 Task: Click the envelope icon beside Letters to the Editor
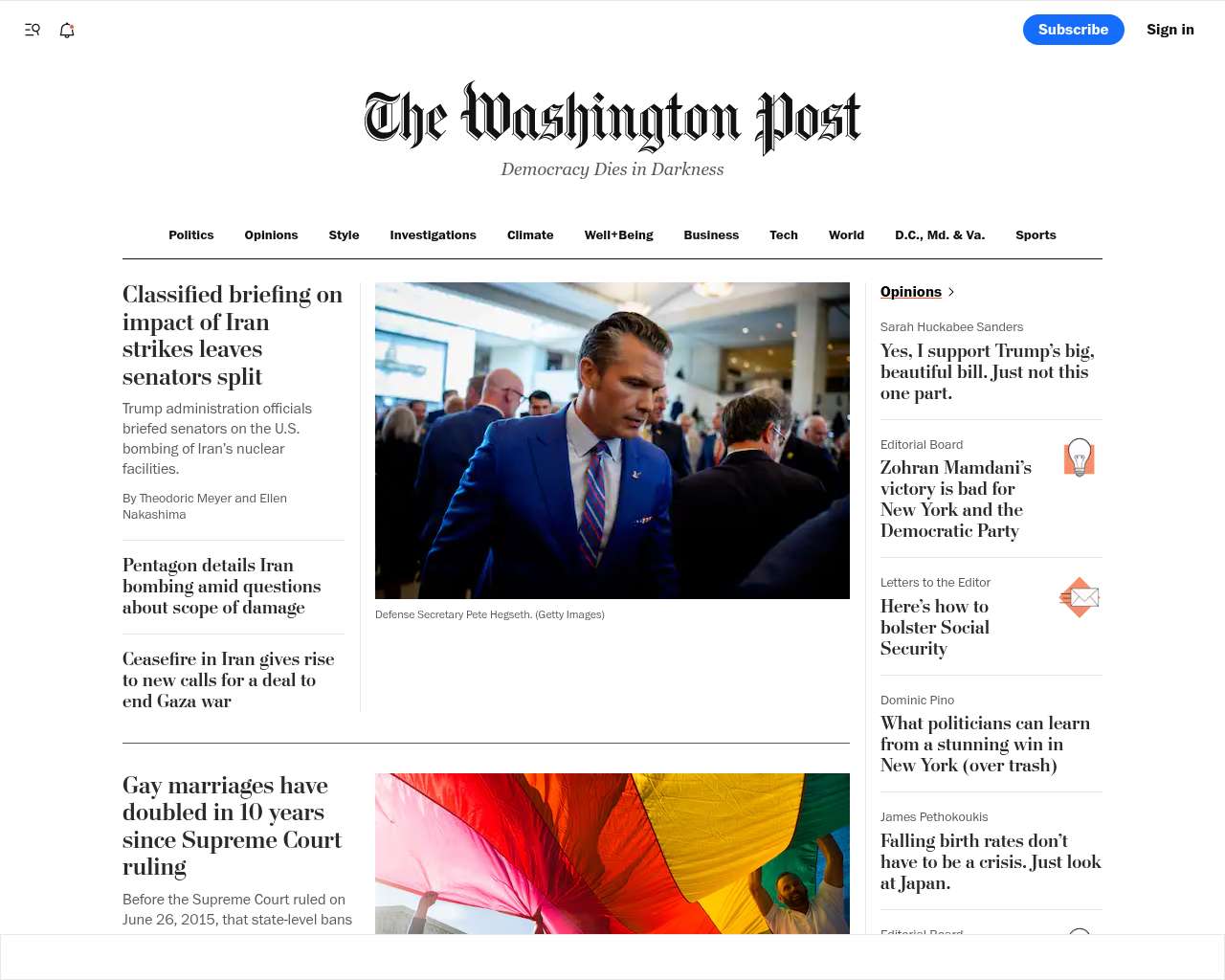point(1080,597)
